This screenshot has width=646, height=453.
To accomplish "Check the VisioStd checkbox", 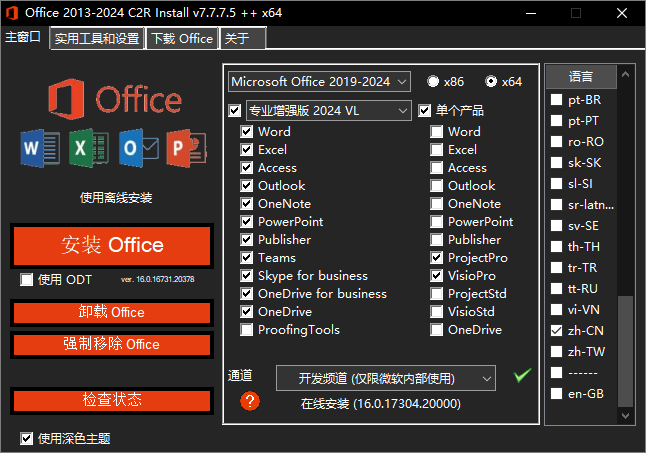I will coord(436,312).
